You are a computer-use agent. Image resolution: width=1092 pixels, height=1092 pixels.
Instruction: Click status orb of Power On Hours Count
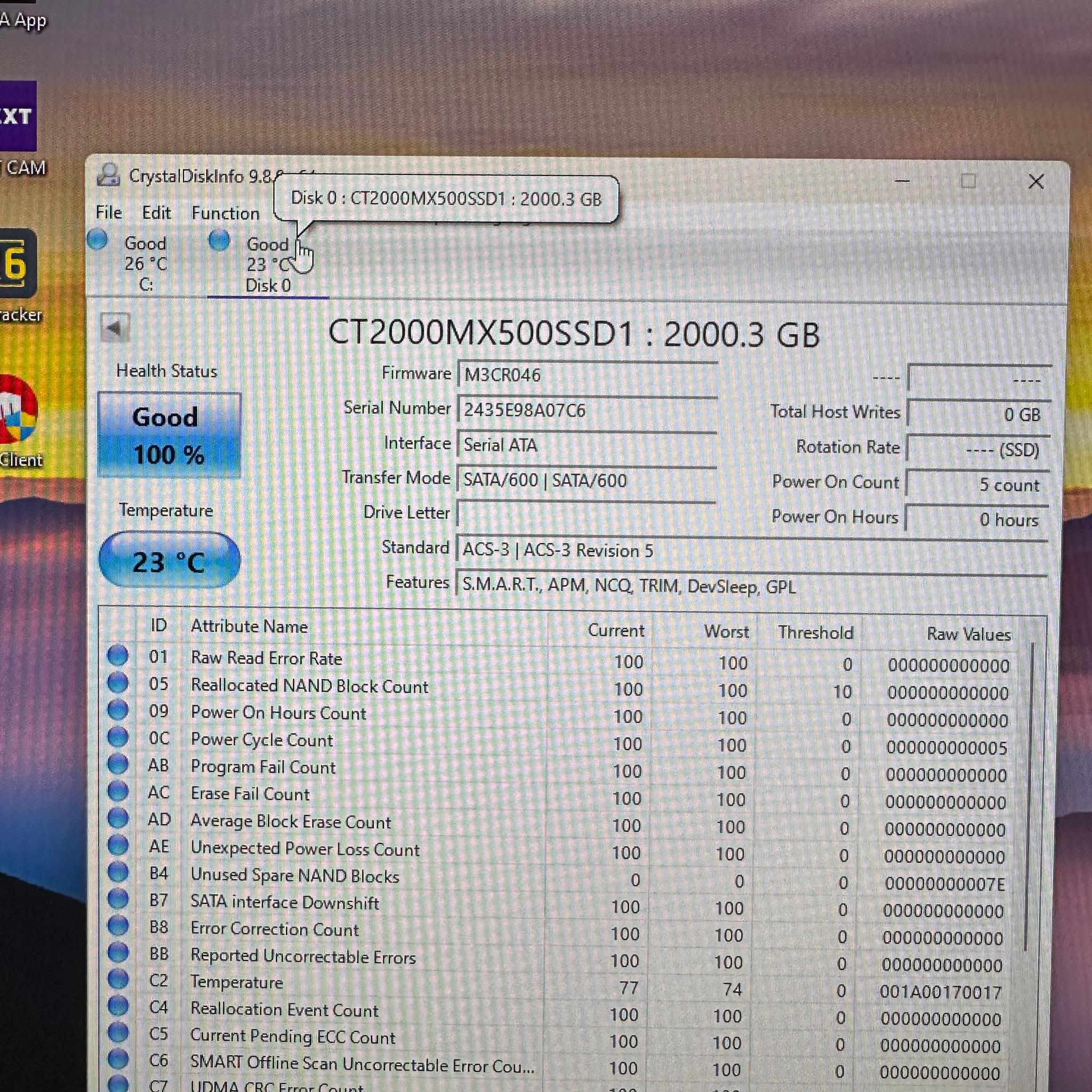click(117, 710)
